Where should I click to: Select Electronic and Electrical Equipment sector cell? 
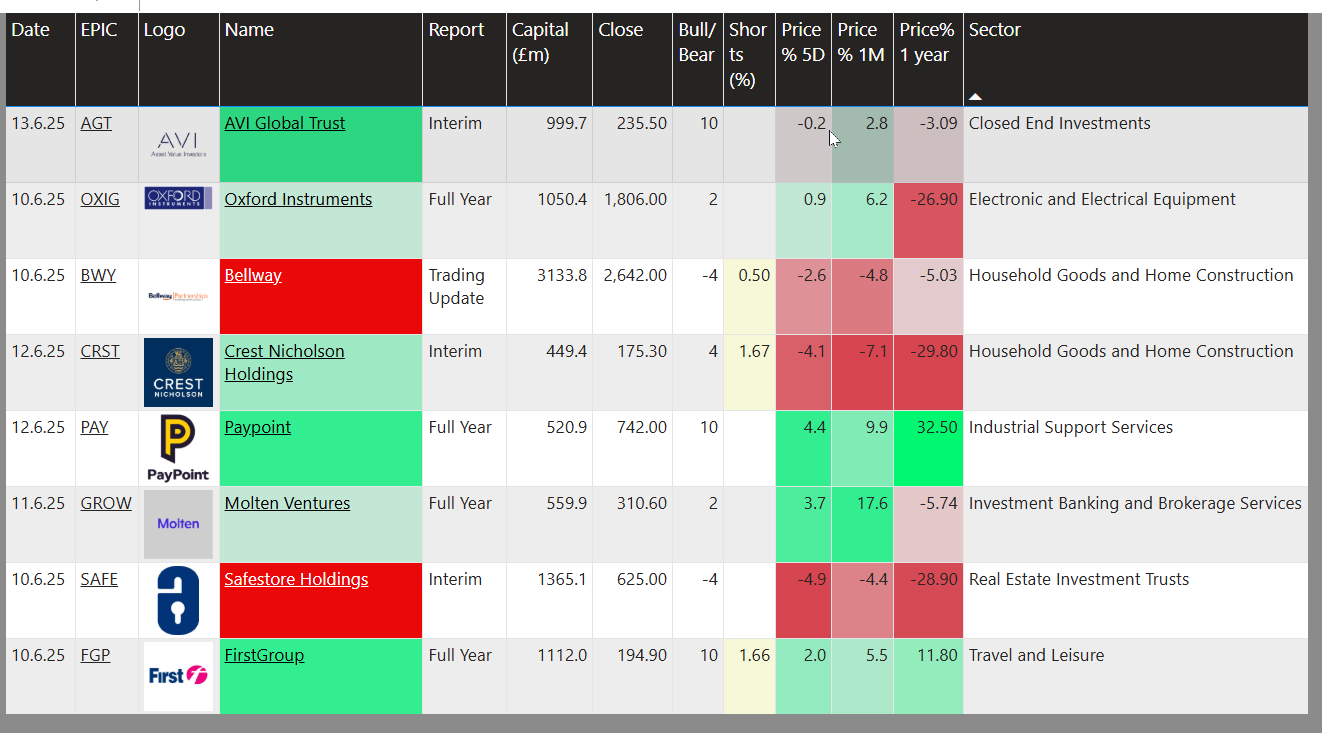pyautogui.click(x=1136, y=220)
